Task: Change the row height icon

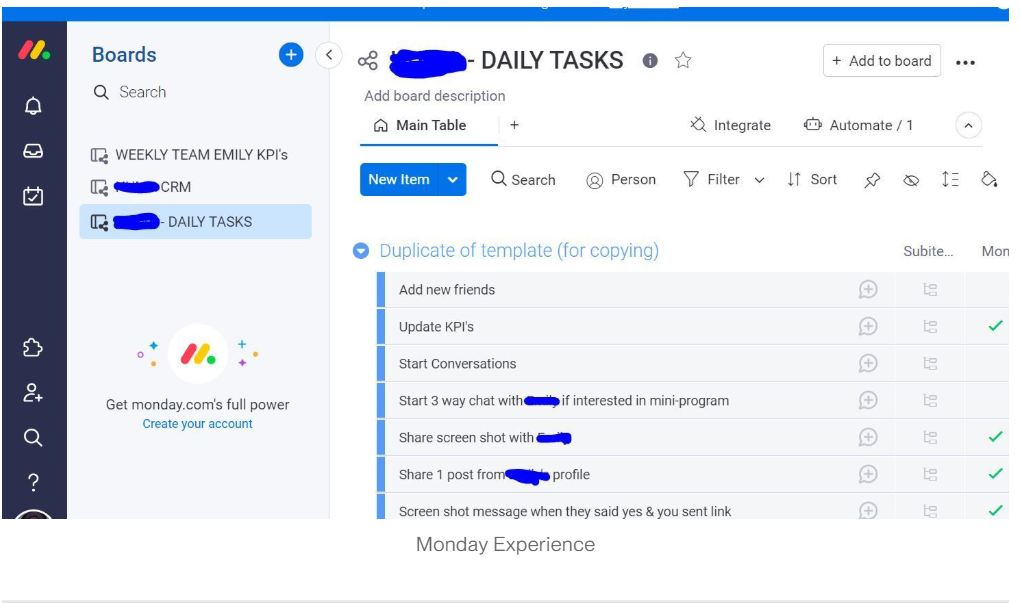Action: [950, 180]
